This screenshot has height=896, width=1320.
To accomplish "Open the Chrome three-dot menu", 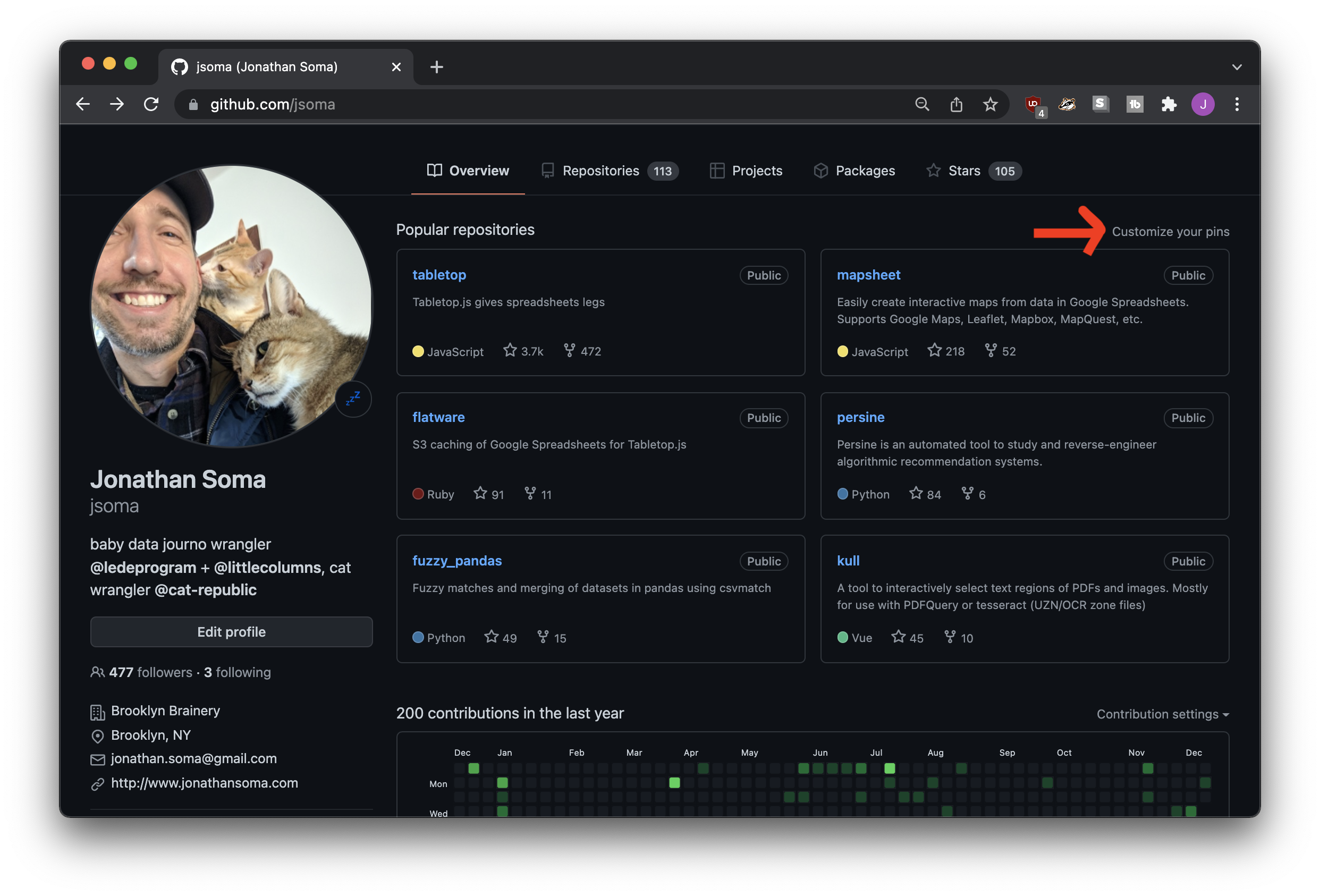I will 1237,104.
